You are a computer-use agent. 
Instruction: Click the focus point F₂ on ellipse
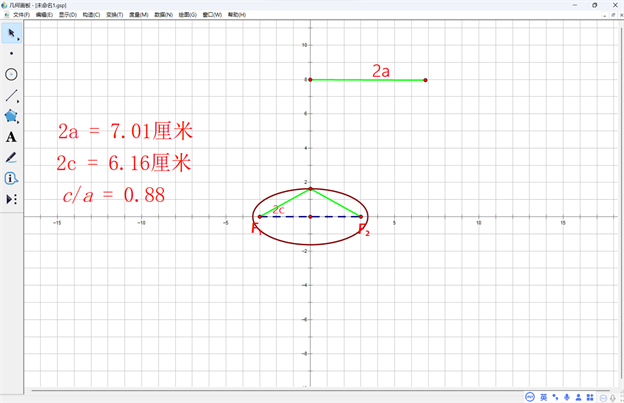(361, 216)
